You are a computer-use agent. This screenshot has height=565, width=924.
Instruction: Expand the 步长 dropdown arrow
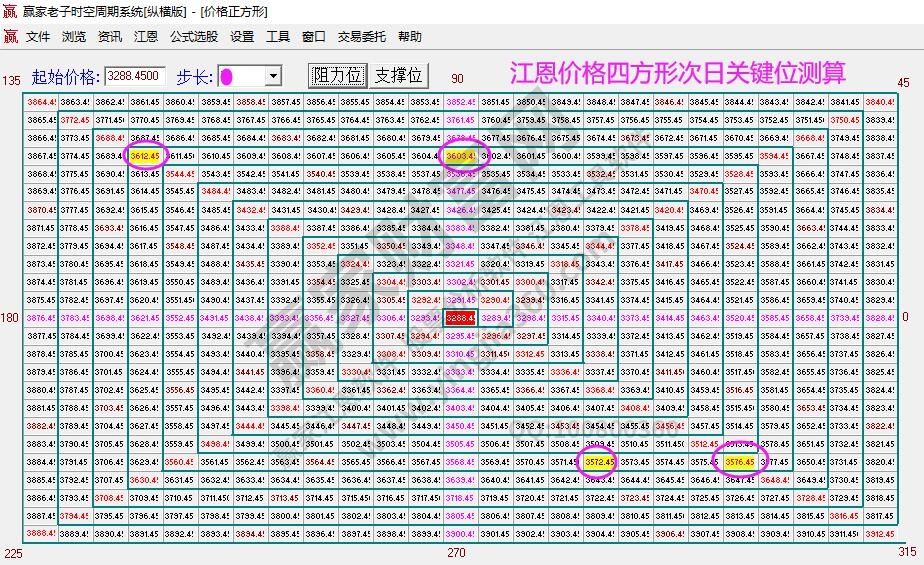(x=272, y=76)
